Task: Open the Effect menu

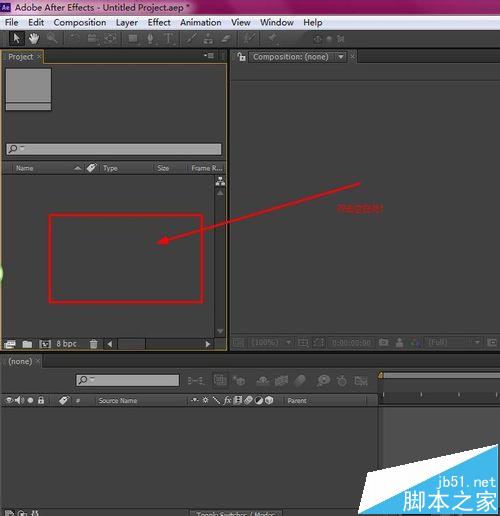Action: click(x=159, y=22)
